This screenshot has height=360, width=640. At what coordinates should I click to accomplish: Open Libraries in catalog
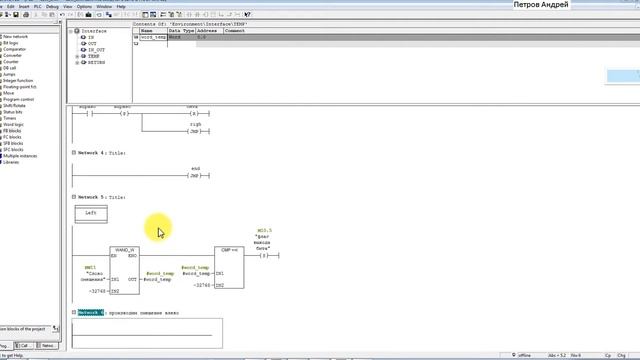pos(11,162)
